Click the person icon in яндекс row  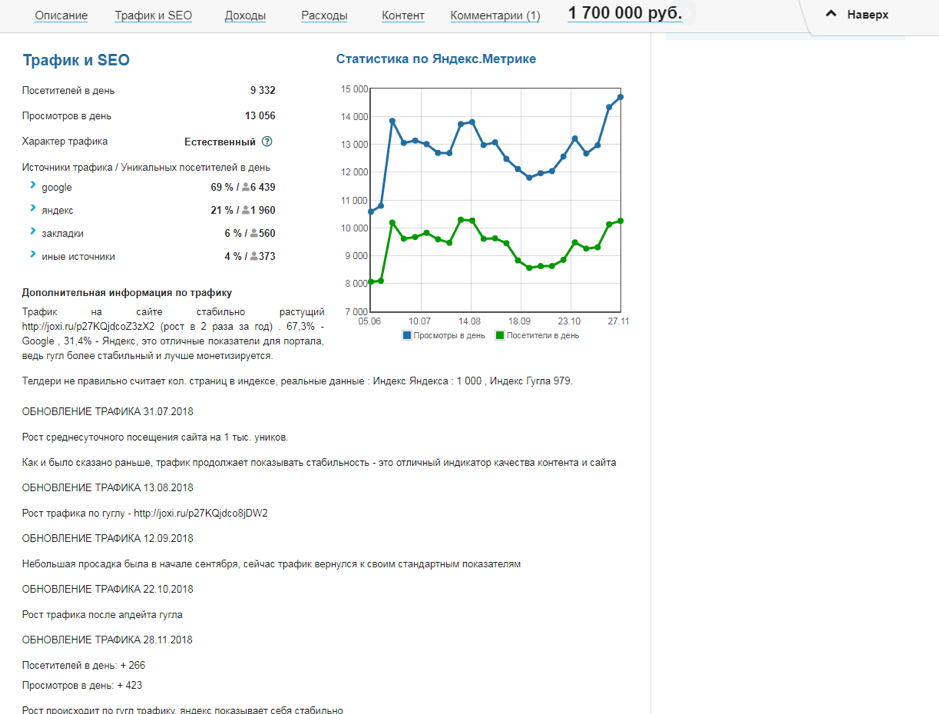(x=246, y=210)
